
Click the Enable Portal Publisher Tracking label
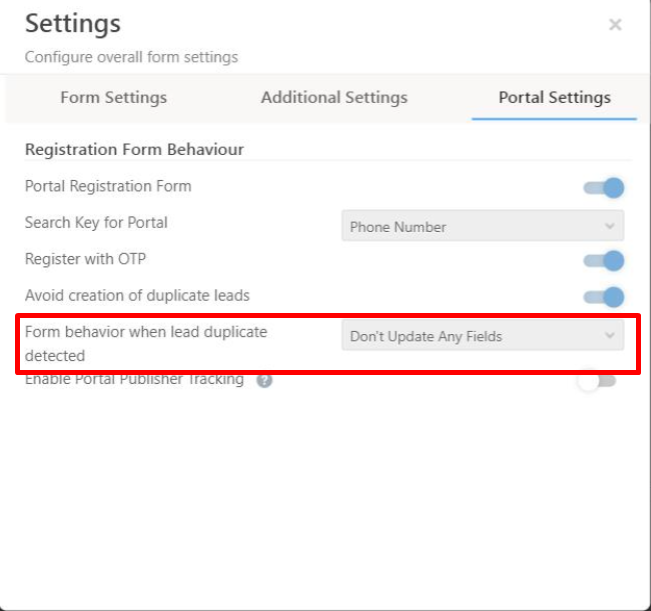pyautogui.click(x=134, y=380)
